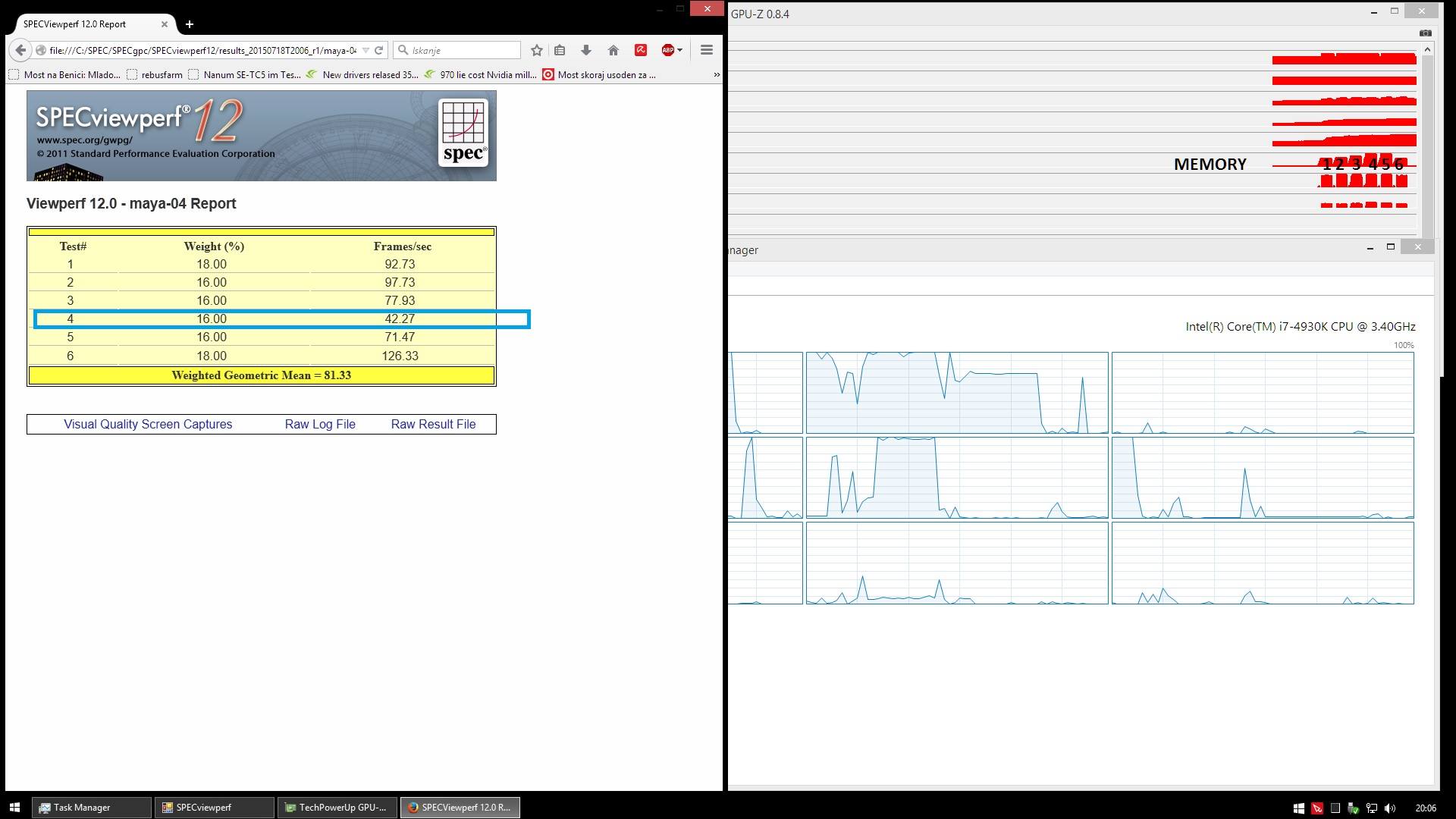Click the Weighted Geometric Mean = 81.33 row
Viewport: 1456px width, 819px height.
point(262,375)
